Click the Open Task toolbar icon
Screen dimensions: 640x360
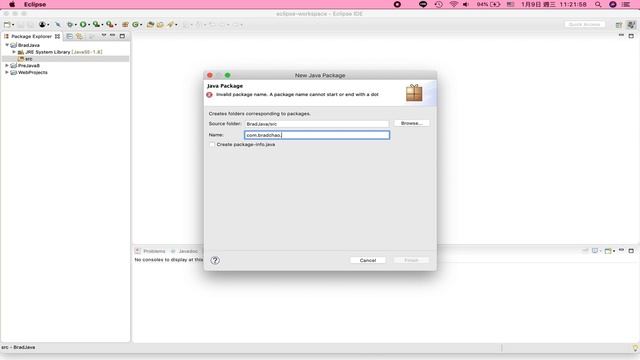click(160, 24)
